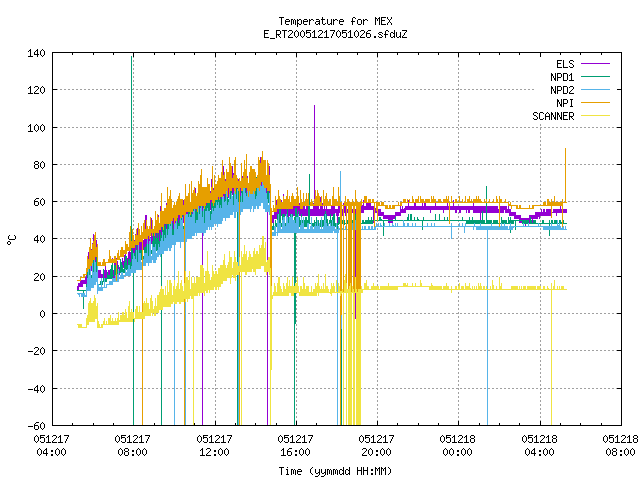Click x-axis tick label 051217 04:00

[x=51, y=446]
